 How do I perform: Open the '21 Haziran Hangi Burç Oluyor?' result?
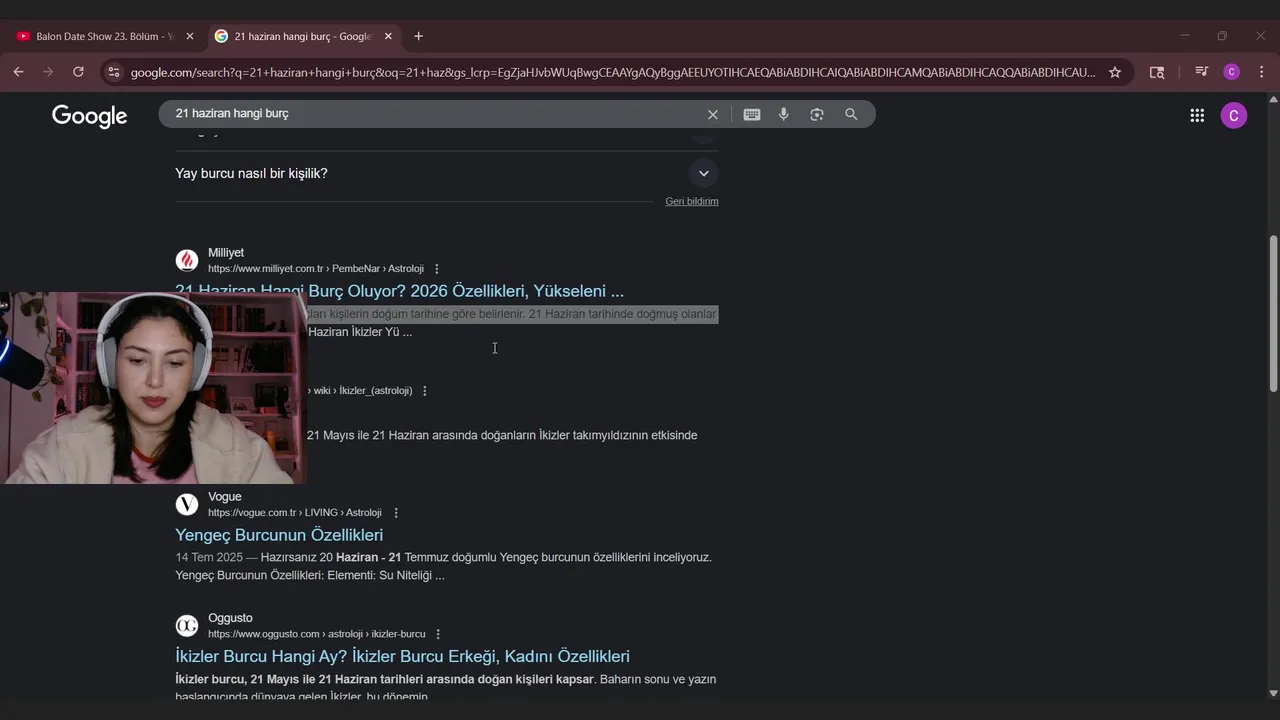click(x=399, y=291)
